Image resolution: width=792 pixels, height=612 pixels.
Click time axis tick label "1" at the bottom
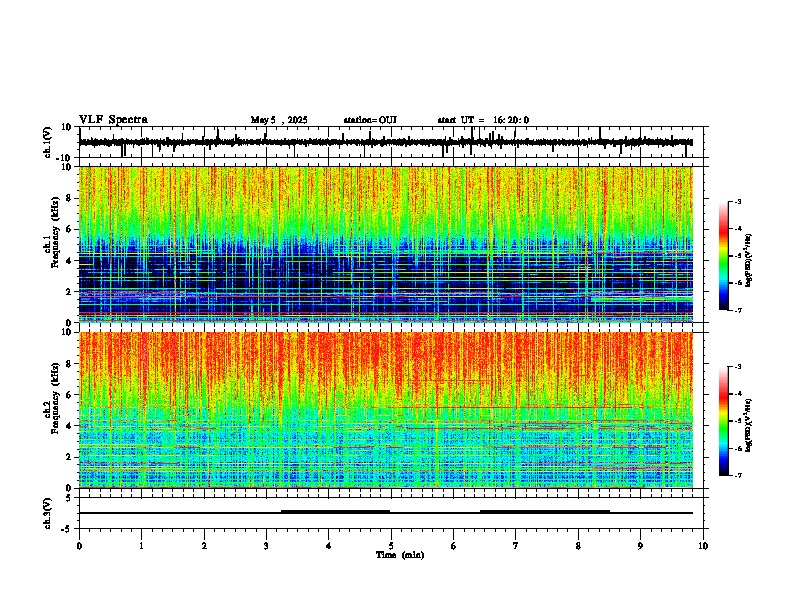[x=141, y=546]
